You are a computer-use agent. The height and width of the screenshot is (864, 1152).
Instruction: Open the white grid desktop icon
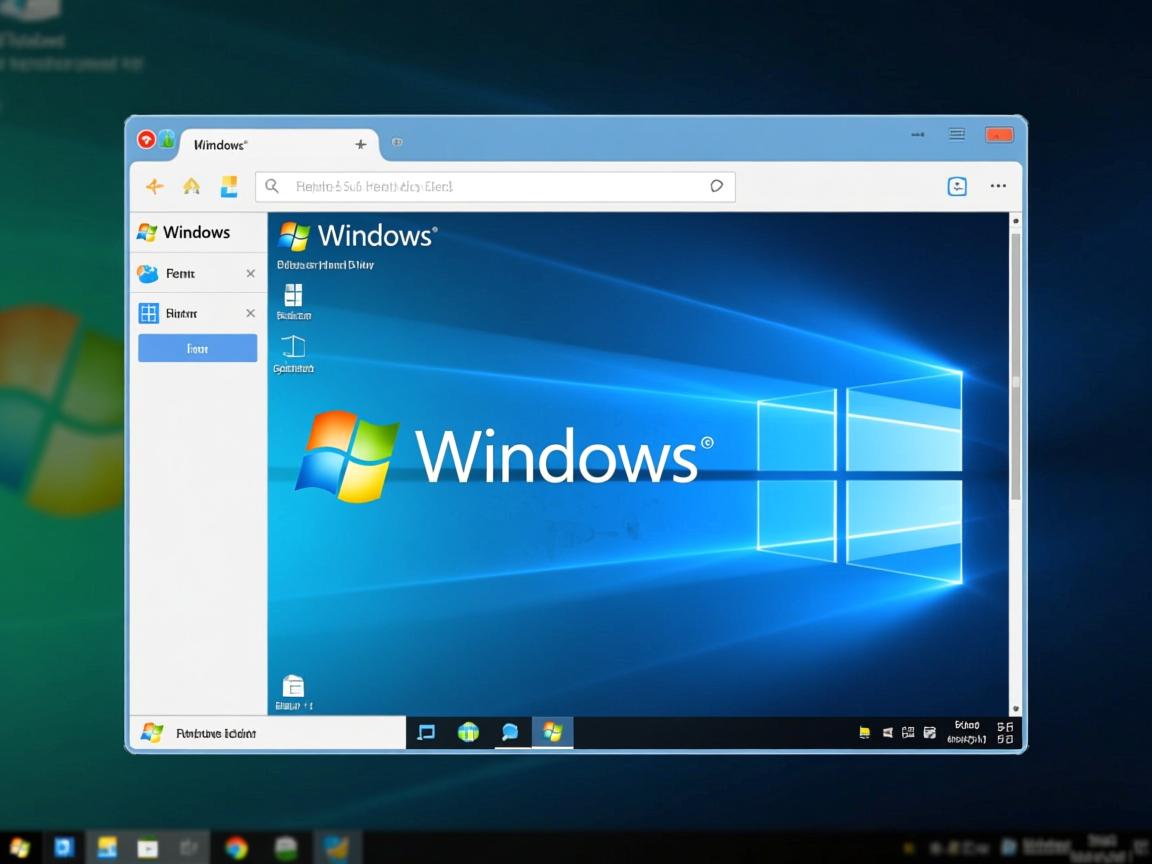[x=293, y=295]
